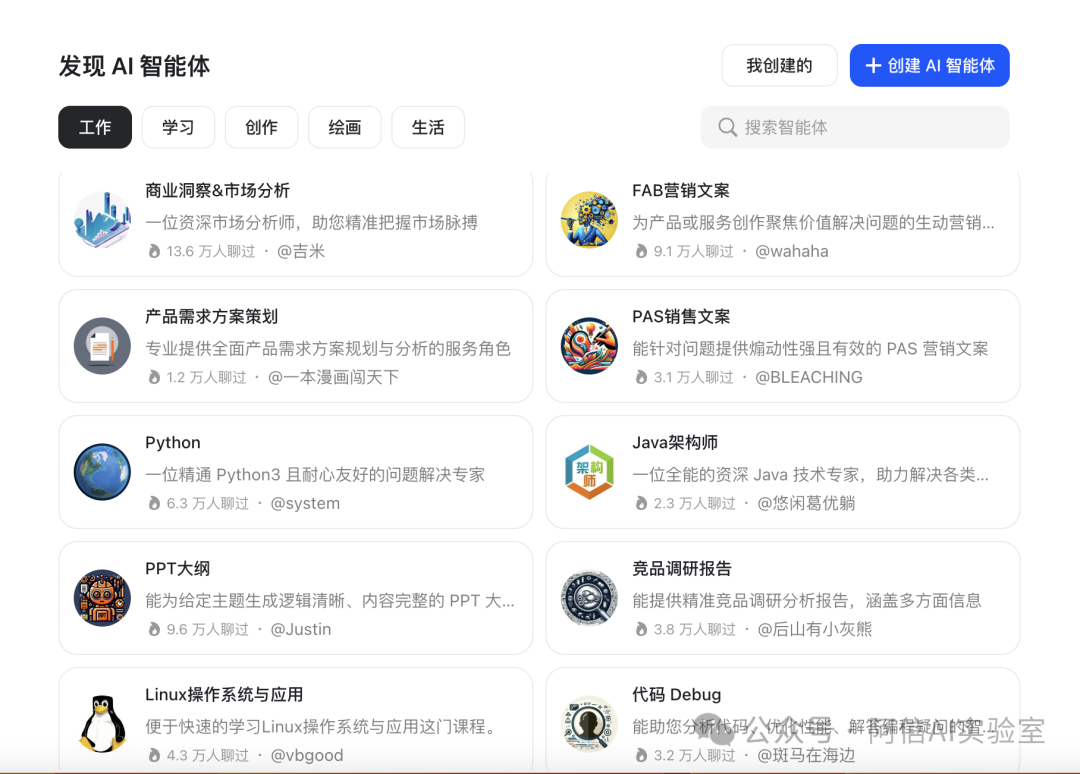1080x774 pixels.
Task: Click the 发现 AI 智能体 page heading
Action: click(134, 66)
